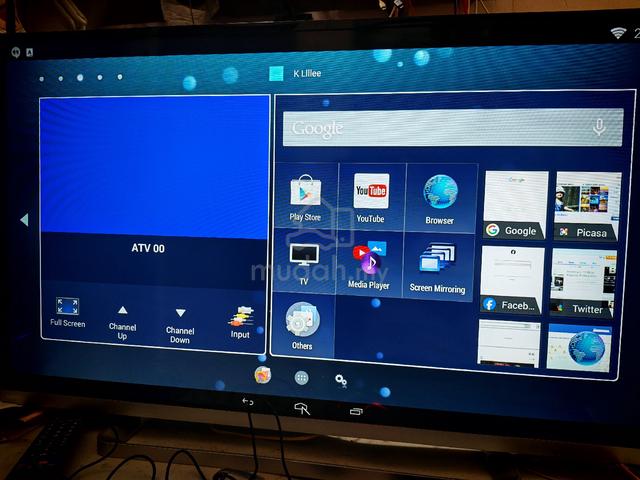Open the Picasa bookmark thumbnail
The height and width of the screenshot is (480, 640).
tap(587, 206)
